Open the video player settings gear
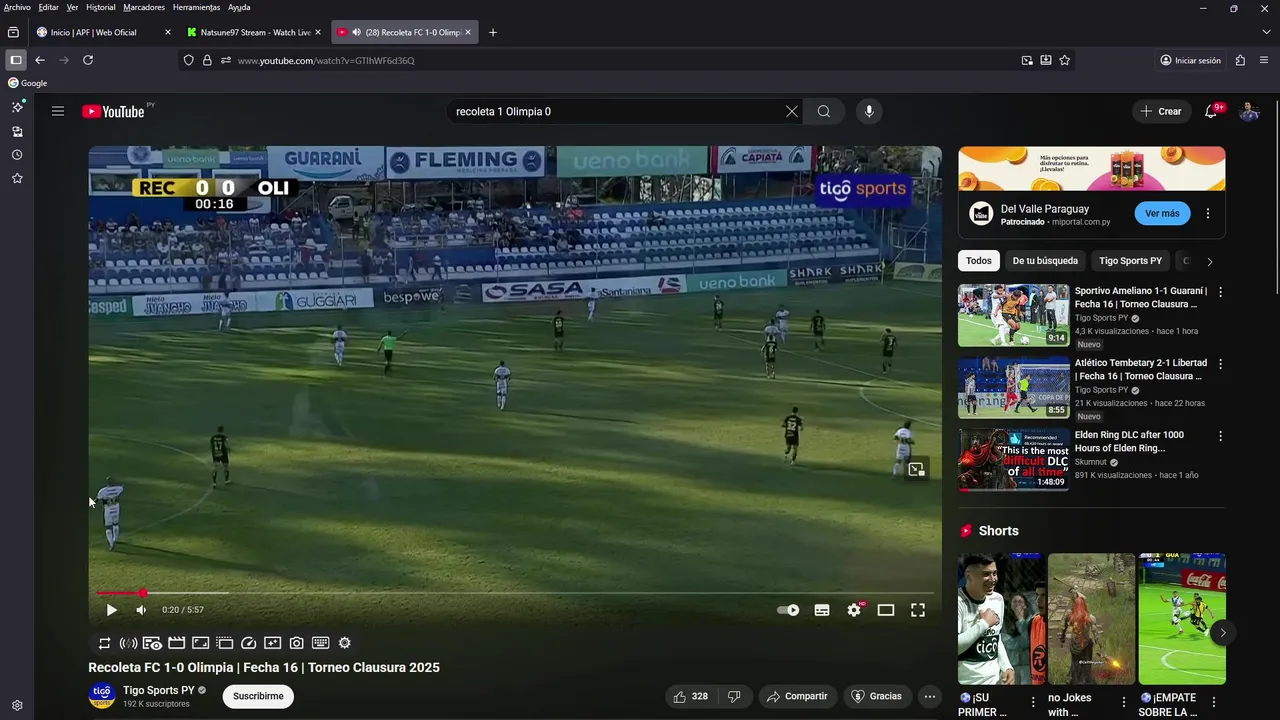 pos(854,610)
